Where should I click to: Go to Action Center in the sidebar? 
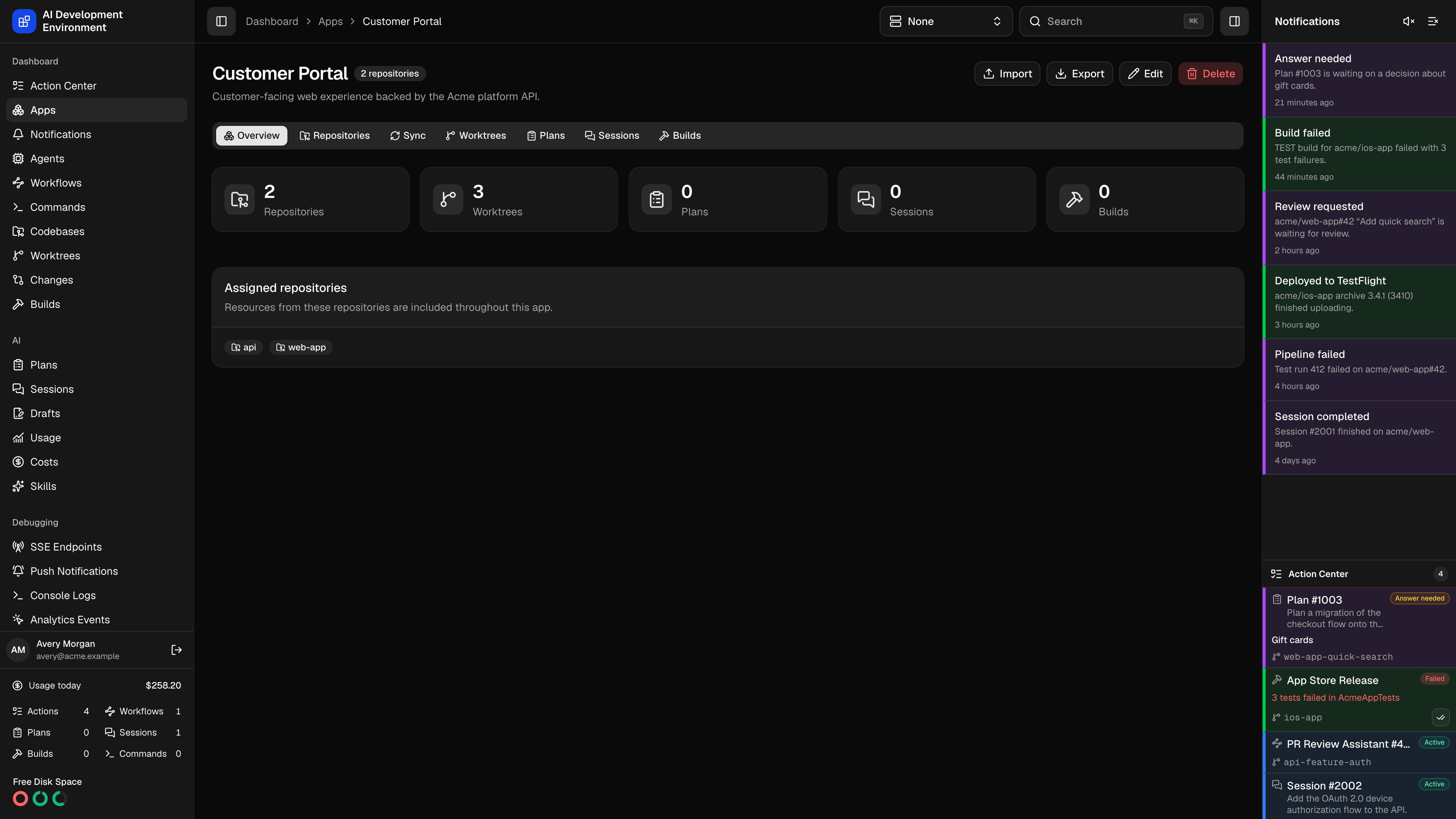(96, 86)
